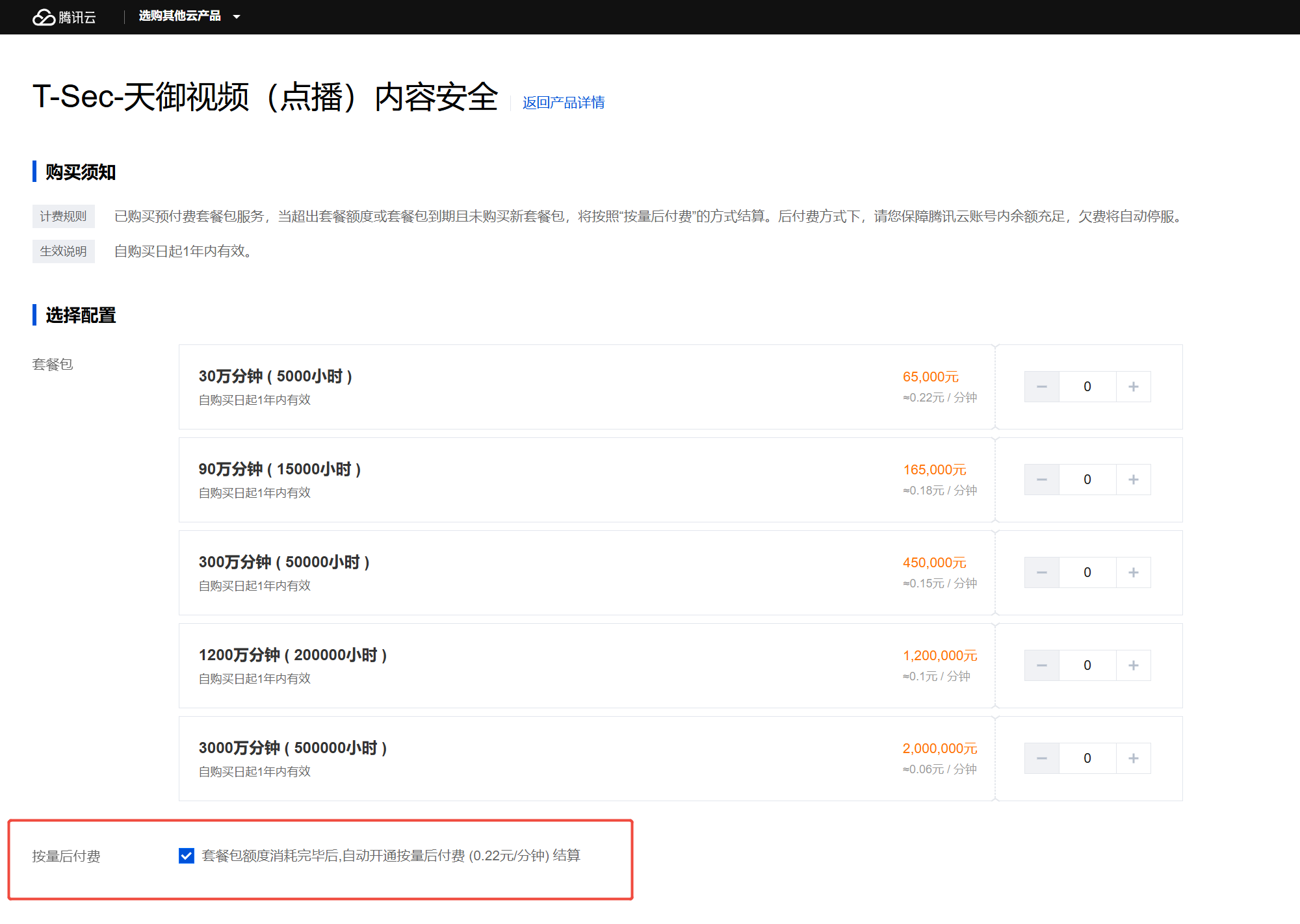Increase quantity for 30万分钟 package
Image resolution: width=1300 pixels, height=924 pixels.
point(1133,387)
